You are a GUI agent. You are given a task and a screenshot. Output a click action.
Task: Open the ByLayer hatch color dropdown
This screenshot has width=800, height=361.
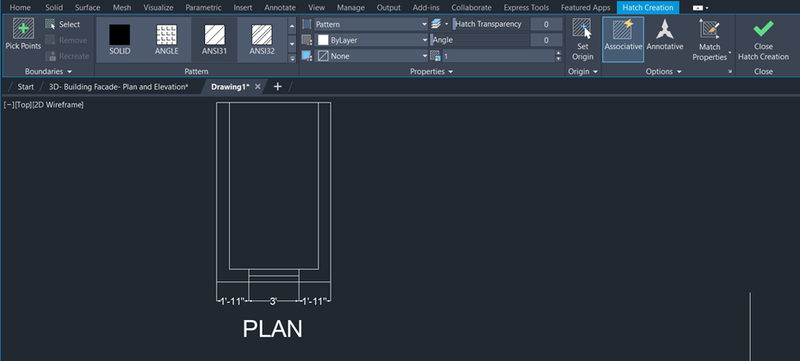(370, 40)
